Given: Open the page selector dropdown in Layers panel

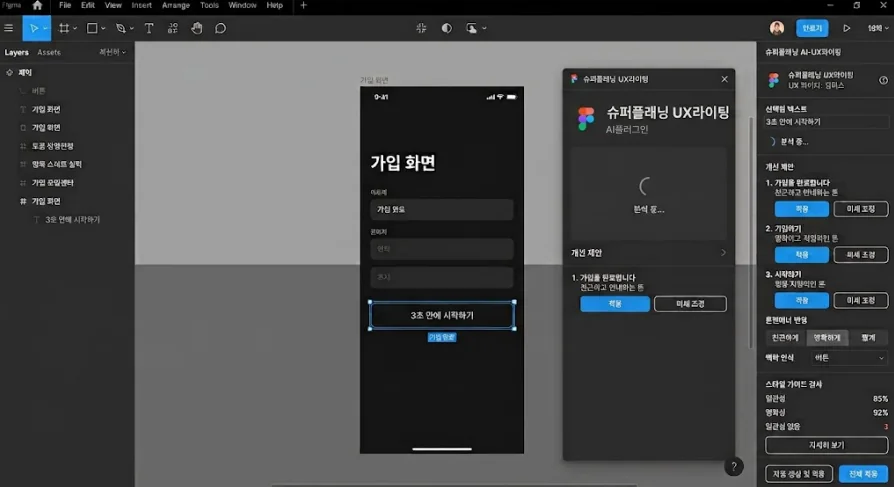Looking at the screenshot, I should [112, 52].
